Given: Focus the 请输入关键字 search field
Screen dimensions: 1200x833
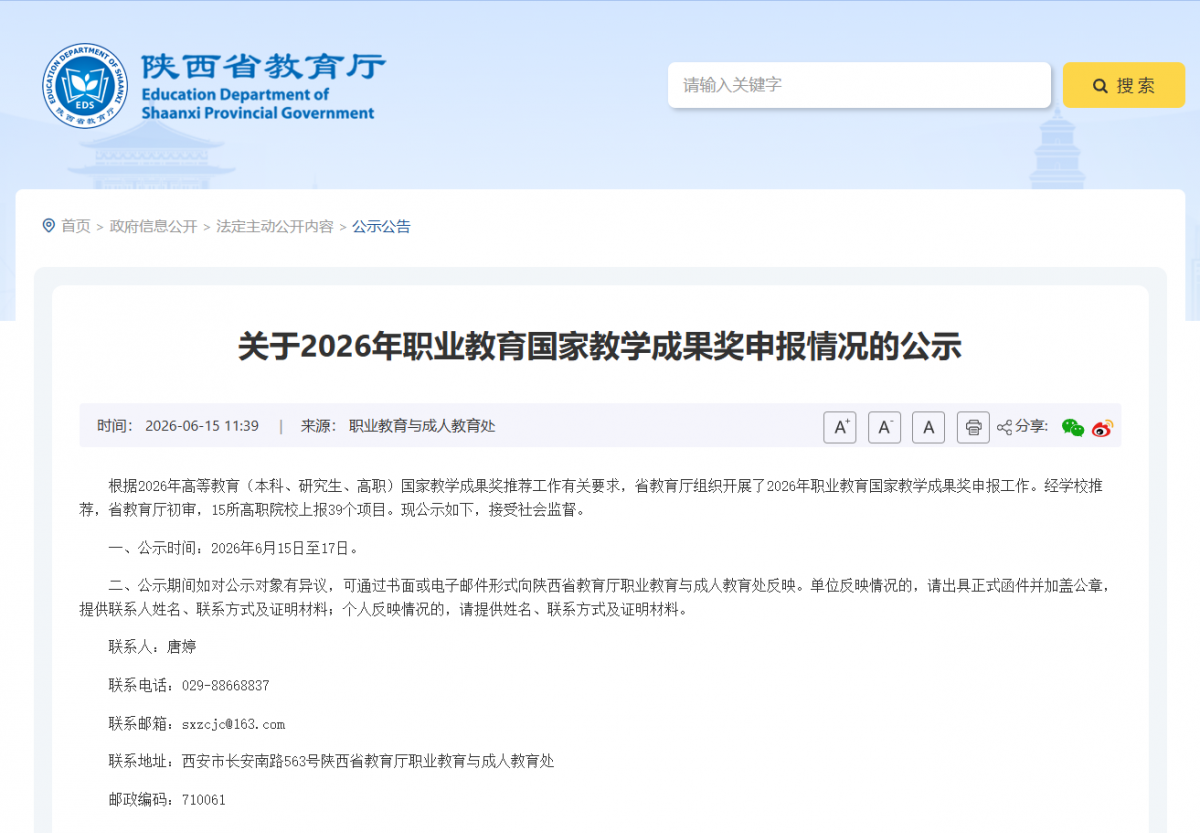Looking at the screenshot, I should (859, 85).
